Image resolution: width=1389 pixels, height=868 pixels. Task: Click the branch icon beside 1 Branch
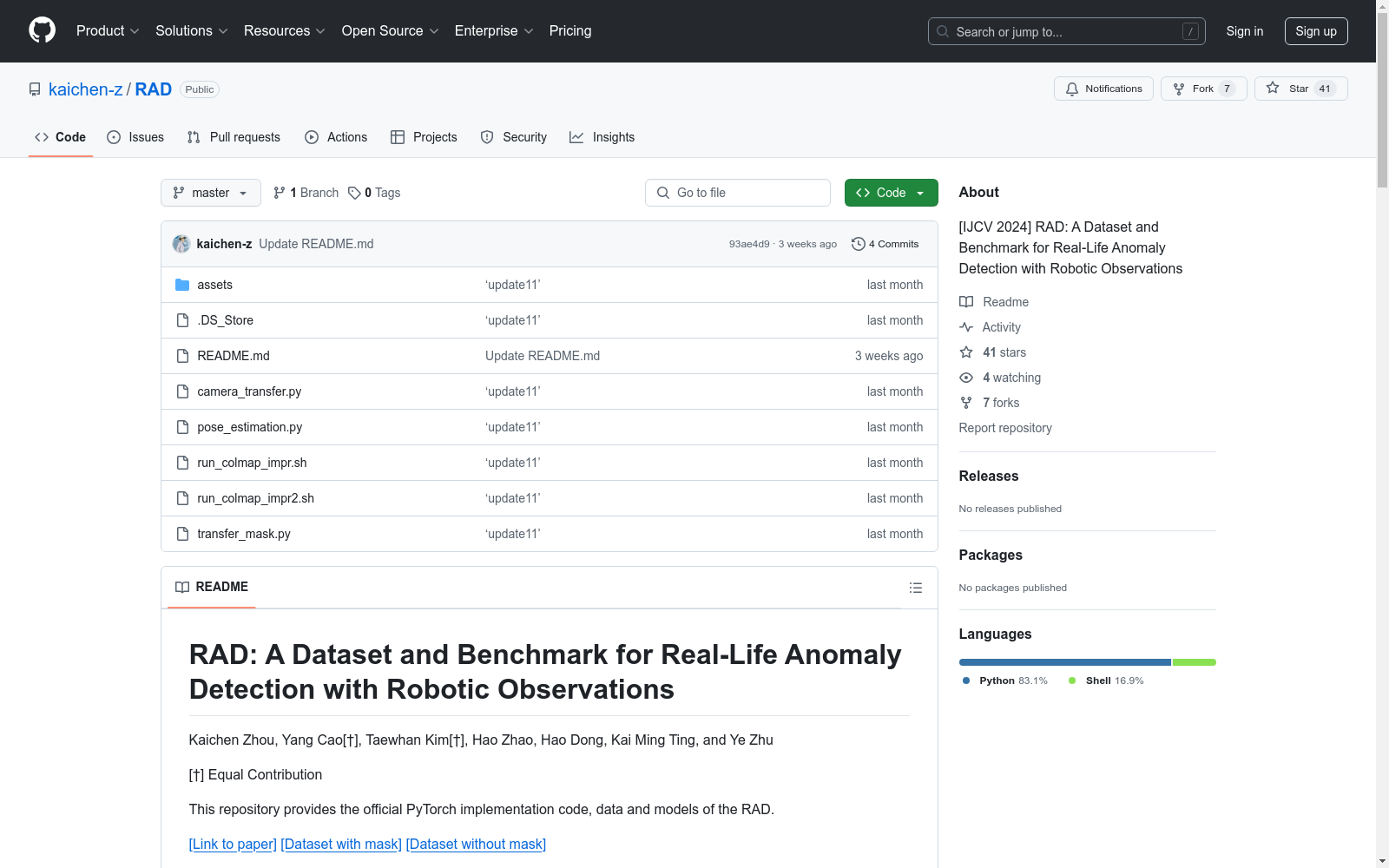point(280,193)
